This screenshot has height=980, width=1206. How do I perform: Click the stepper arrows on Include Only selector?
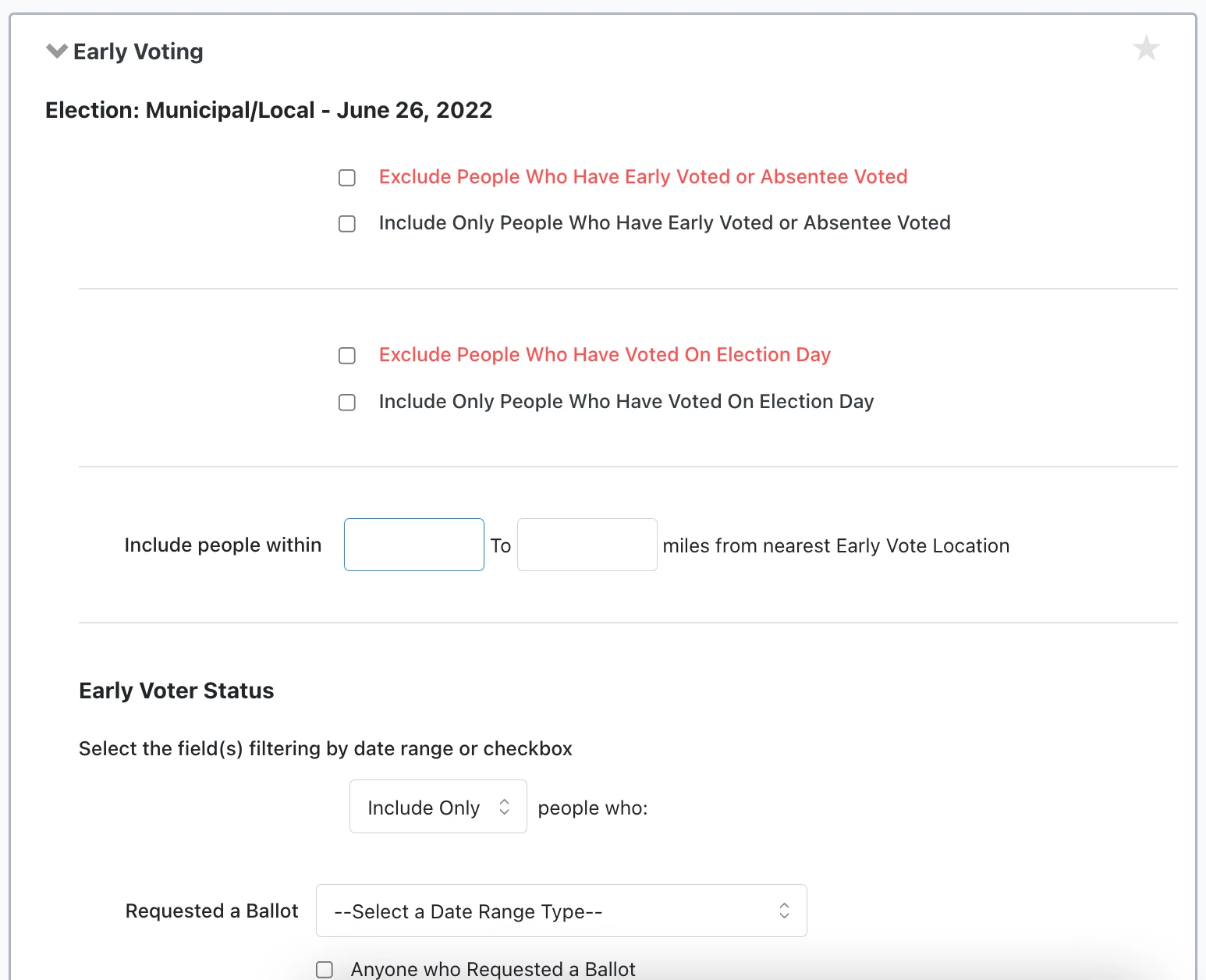point(504,807)
